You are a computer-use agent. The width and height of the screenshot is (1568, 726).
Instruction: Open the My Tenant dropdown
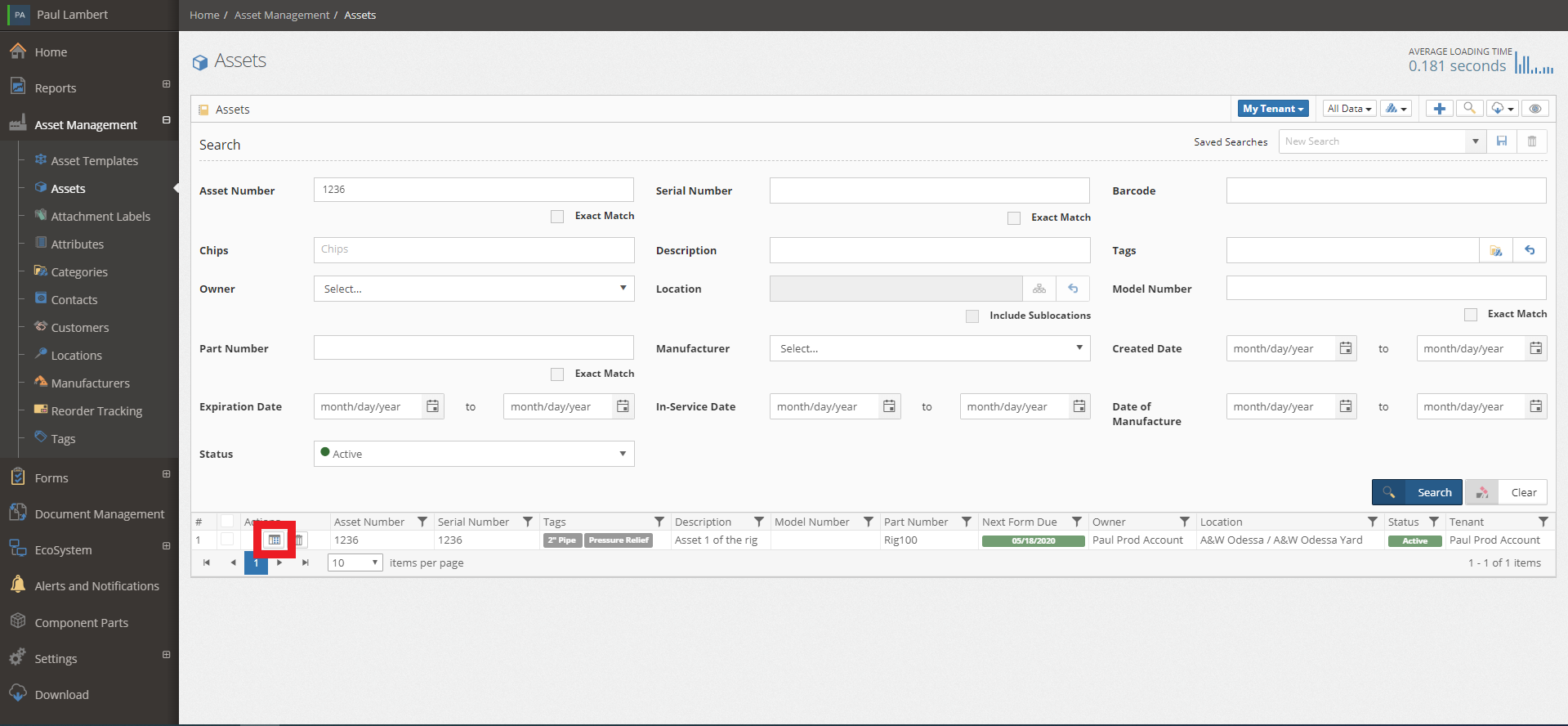(1273, 109)
